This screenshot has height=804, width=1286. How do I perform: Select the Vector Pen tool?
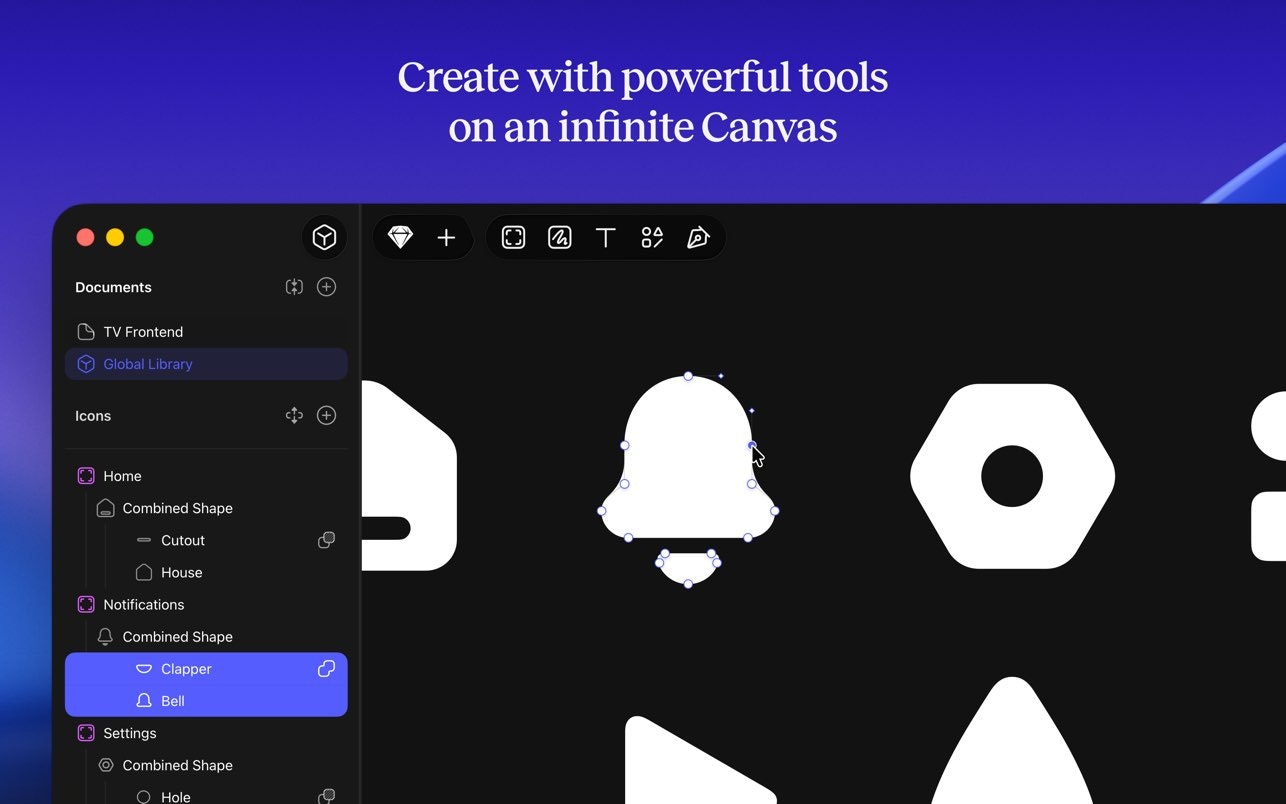pos(697,237)
